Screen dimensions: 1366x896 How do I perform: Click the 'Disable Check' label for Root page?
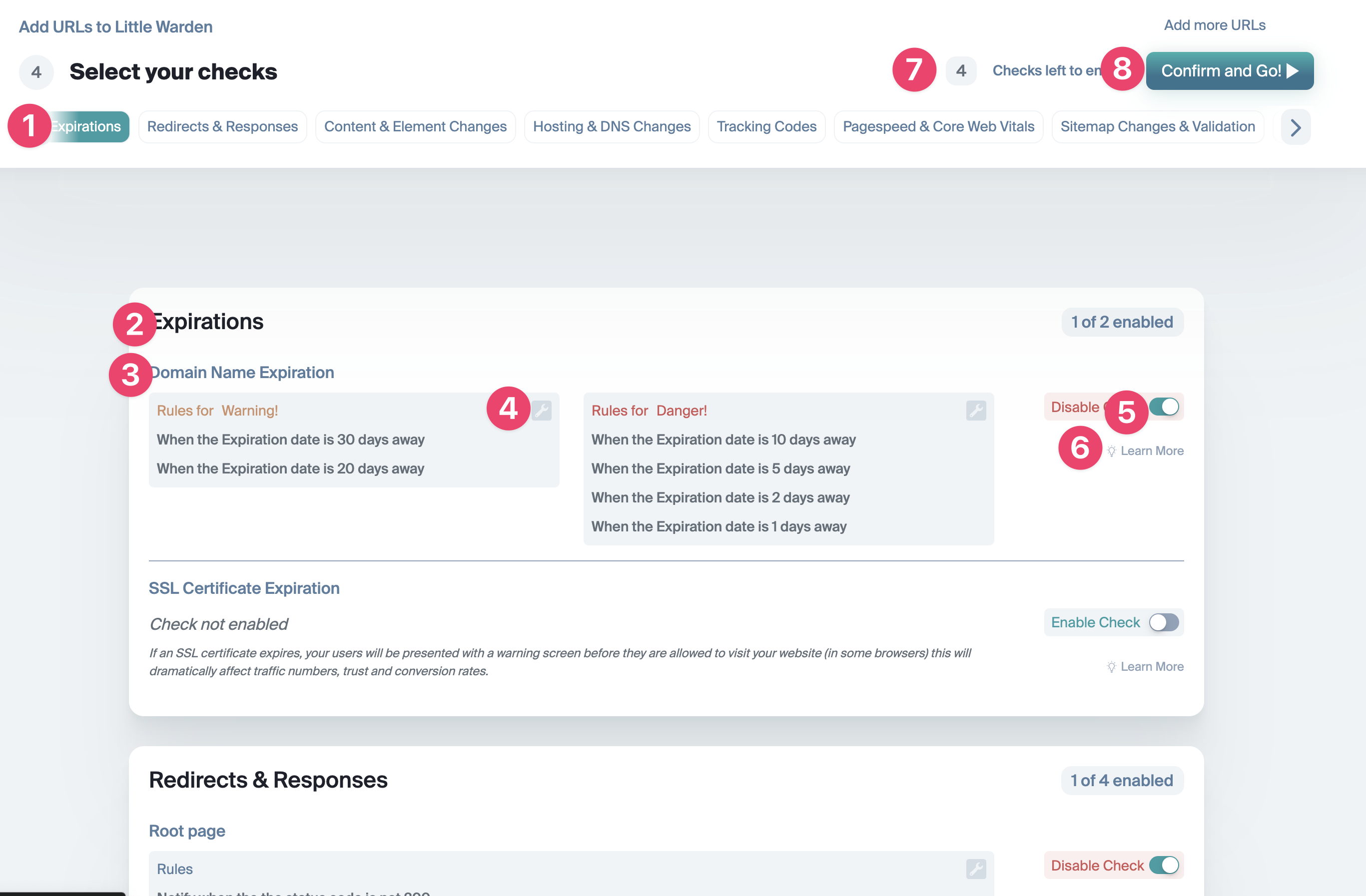pyautogui.click(x=1097, y=865)
